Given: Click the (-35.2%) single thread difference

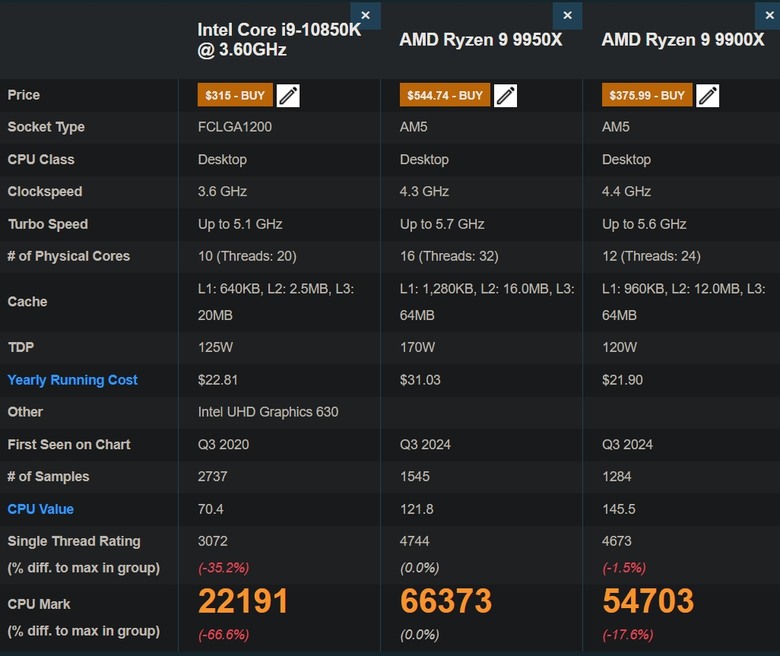Looking at the screenshot, I should pos(223,567).
